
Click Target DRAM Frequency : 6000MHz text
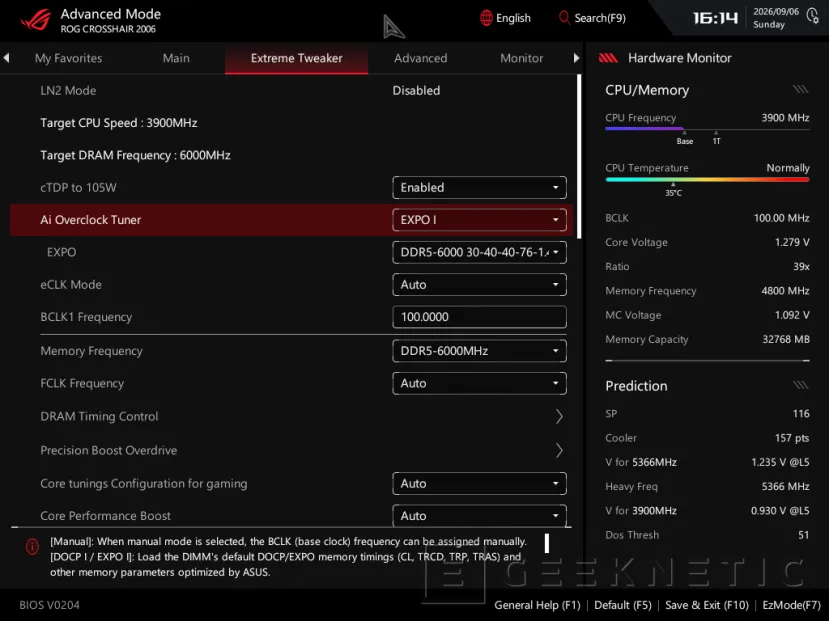tap(135, 155)
